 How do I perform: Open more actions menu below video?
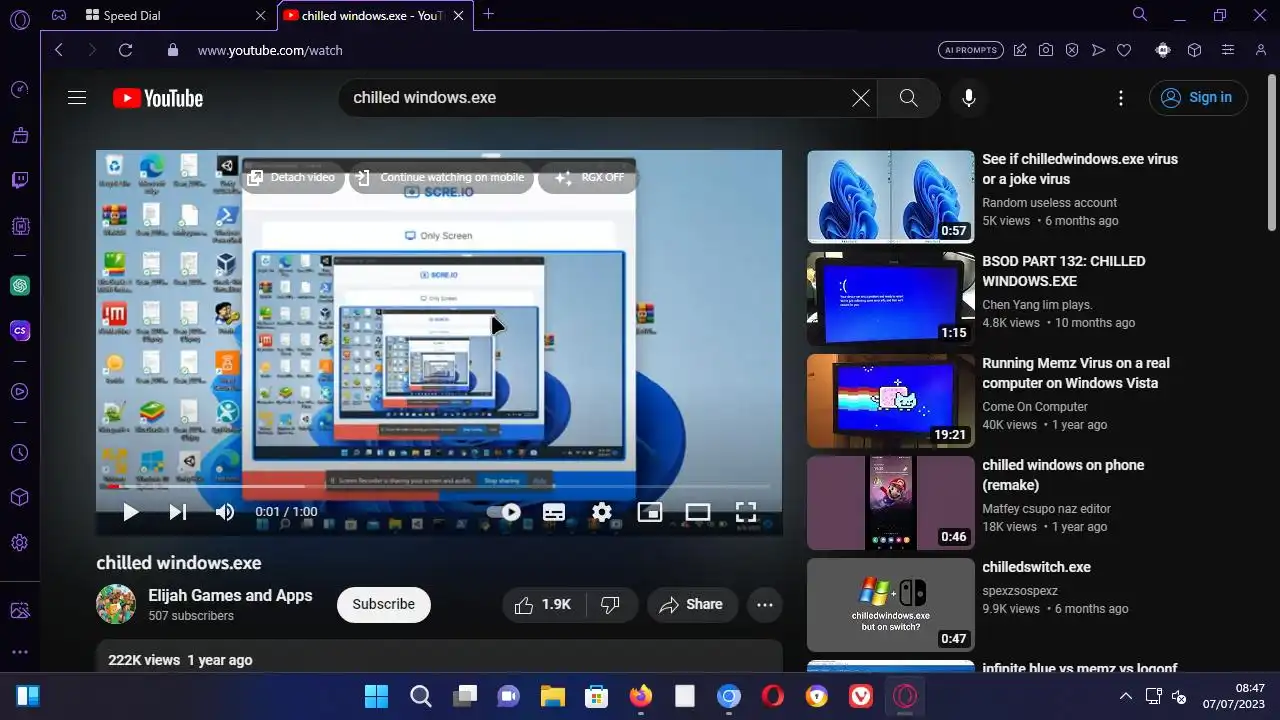coord(765,604)
